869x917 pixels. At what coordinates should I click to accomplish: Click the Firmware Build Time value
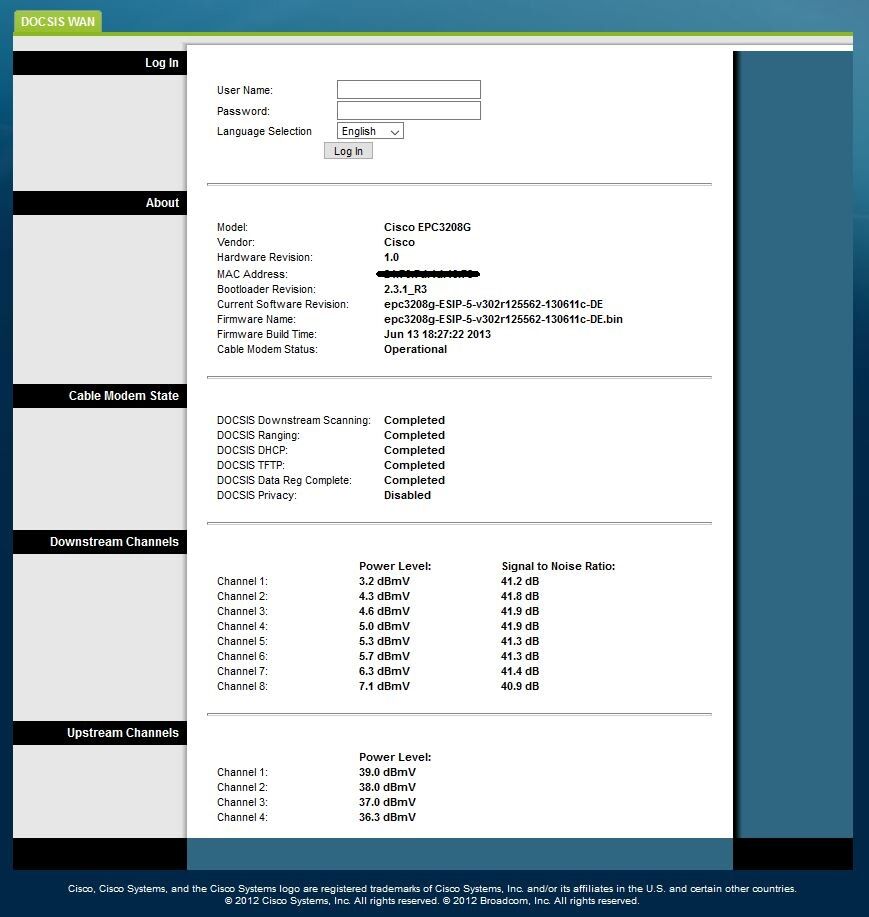tap(437, 335)
